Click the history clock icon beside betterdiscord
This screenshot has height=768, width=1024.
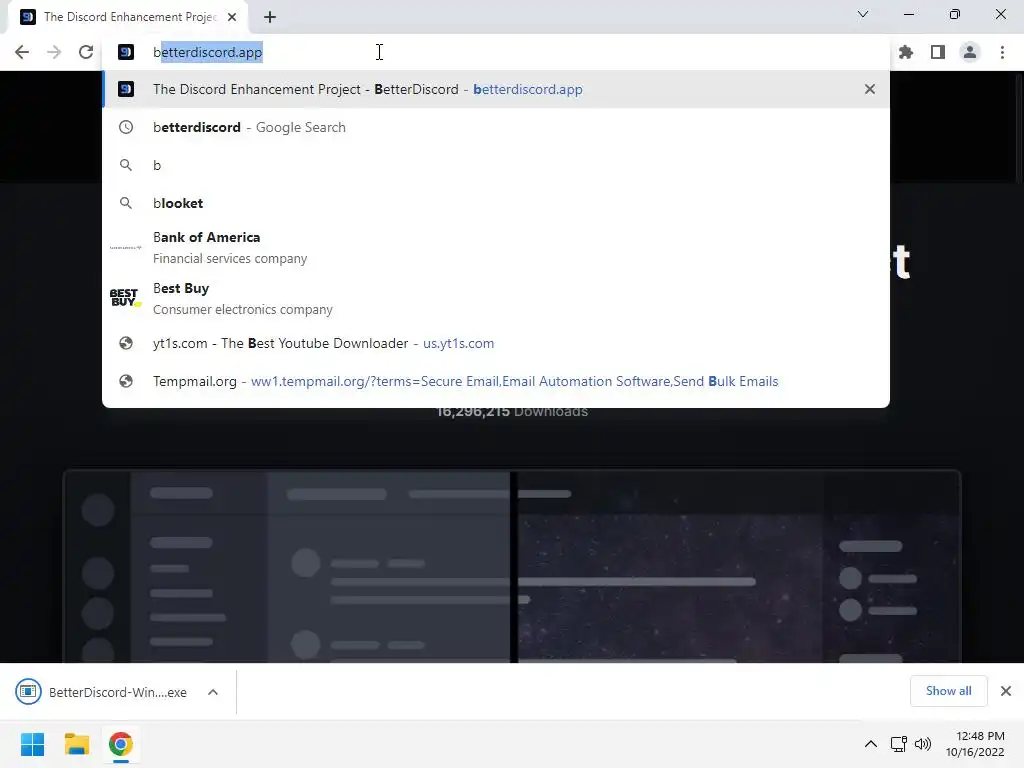coord(126,127)
